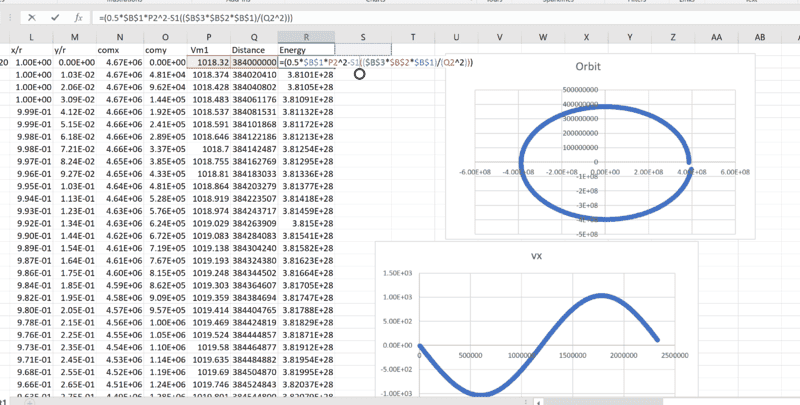The image size is (800, 405).
Task: Click VX chart axis label 1.50E+03
Action: pyautogui.click(x=397, y=273)
